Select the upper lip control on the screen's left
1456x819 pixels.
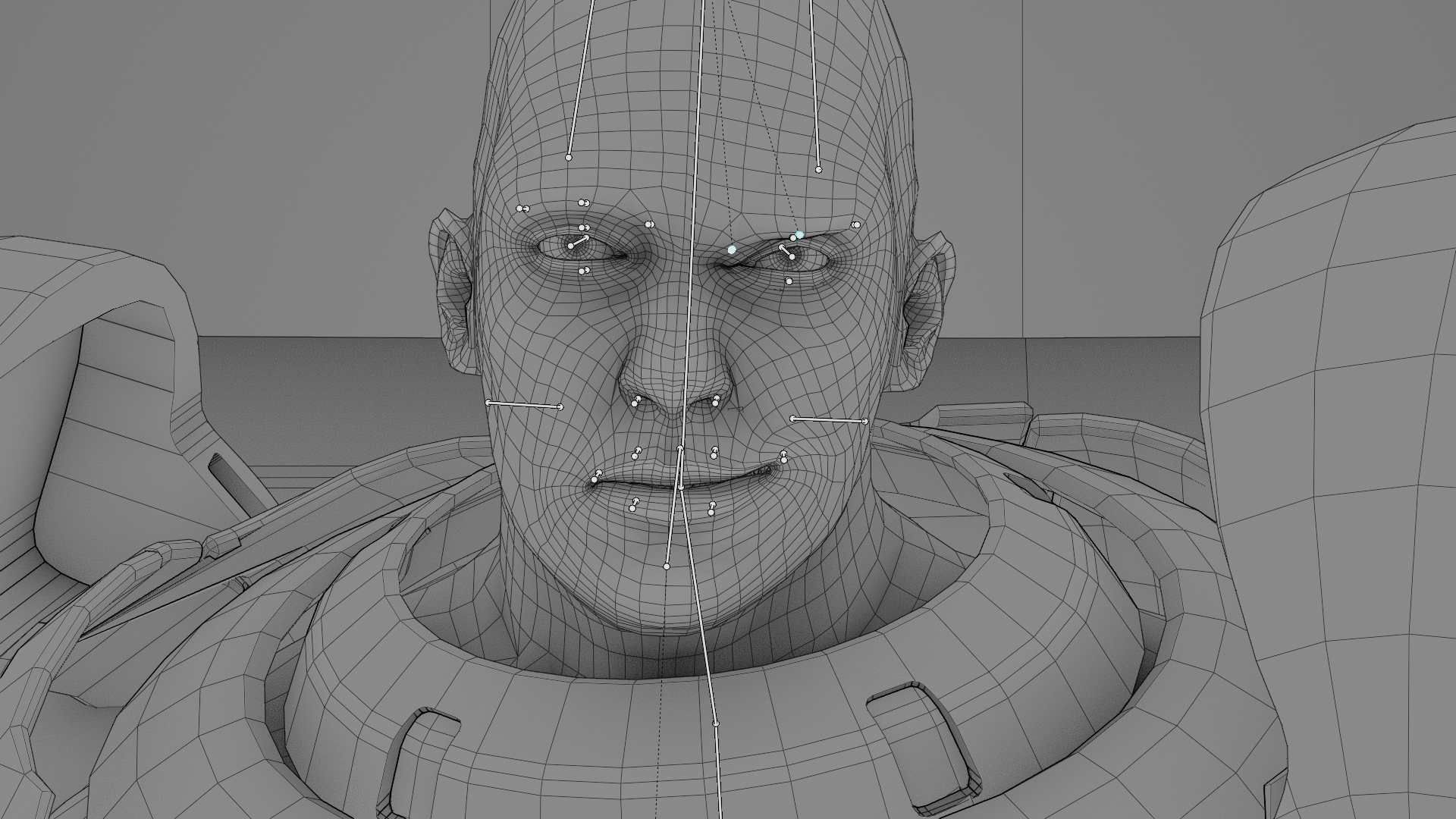[x=637, y=453]
